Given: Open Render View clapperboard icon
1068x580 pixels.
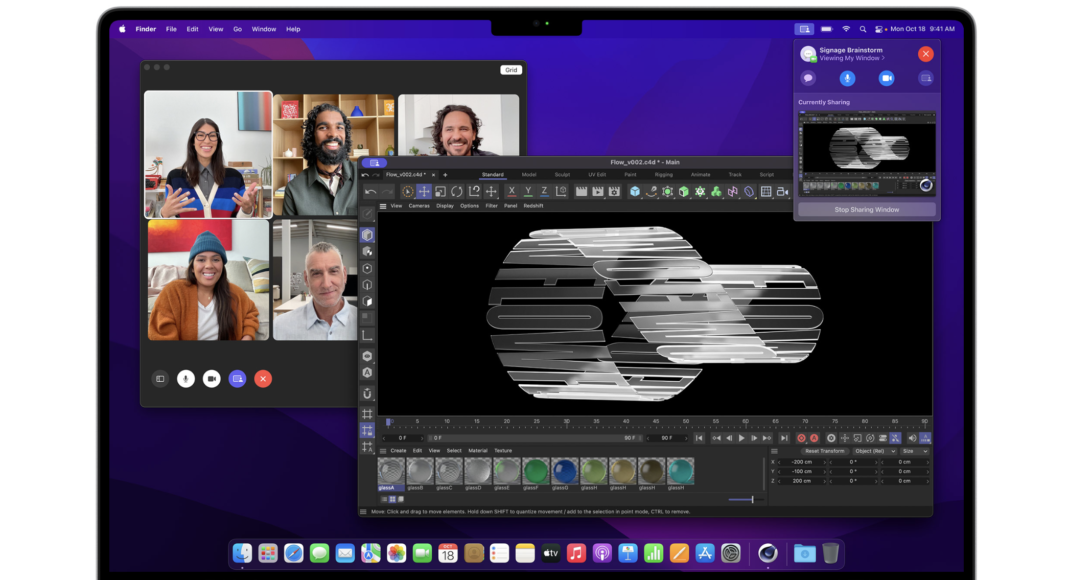Looking at the screenshot, I should [x=581, y=192].
